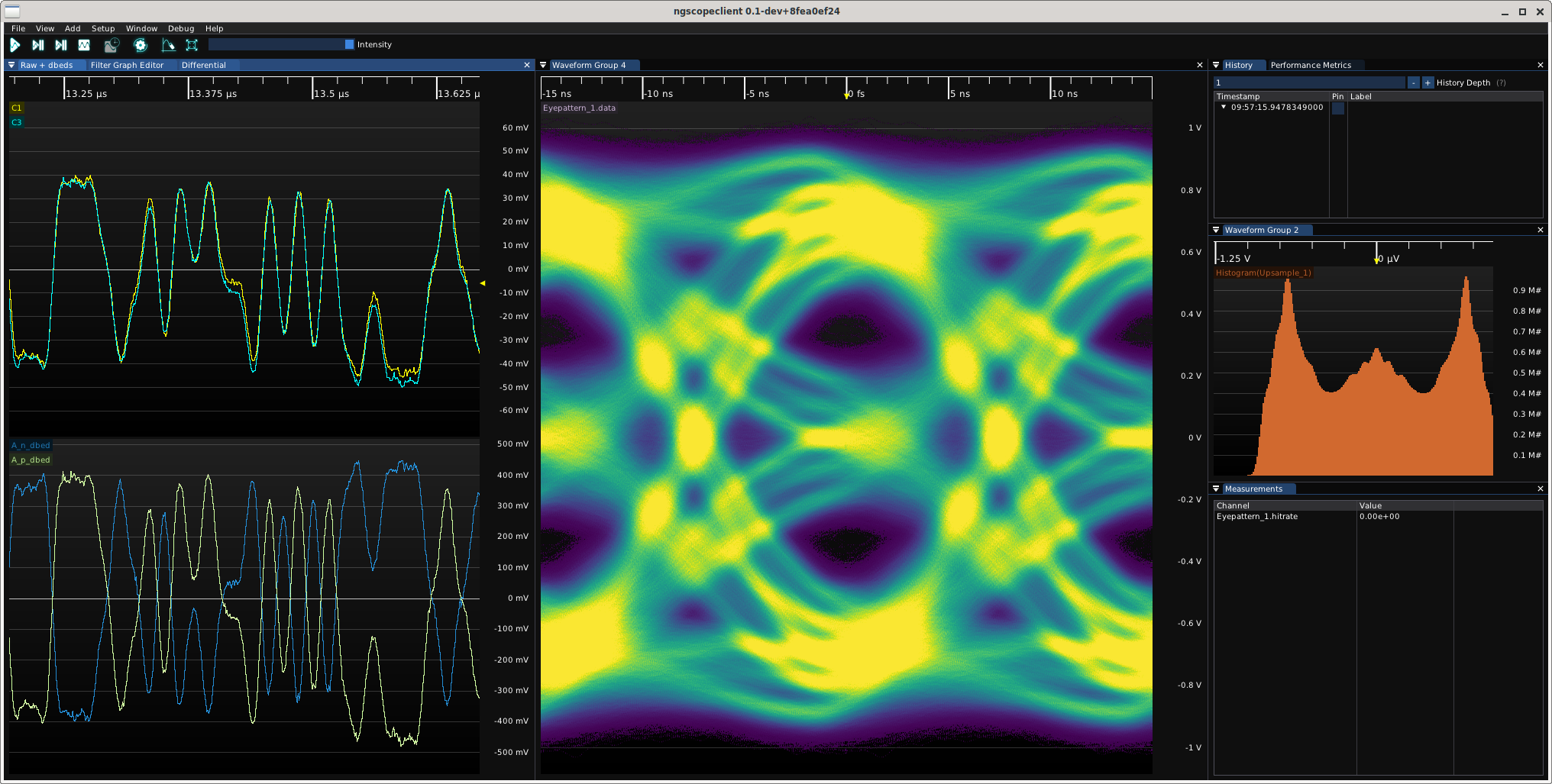
Task: Toggle fullscreen with the expand-frame icon
Action: pyautogui.click(x=192, y=45)
